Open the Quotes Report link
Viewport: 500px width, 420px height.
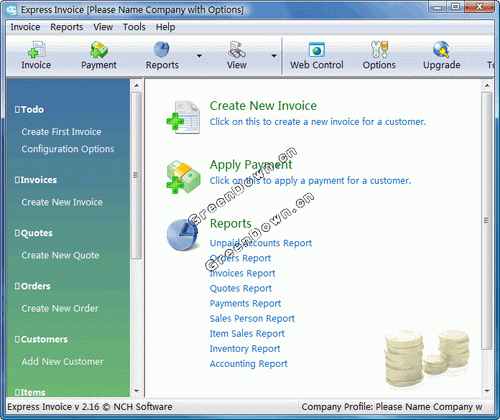coord(241,288)
